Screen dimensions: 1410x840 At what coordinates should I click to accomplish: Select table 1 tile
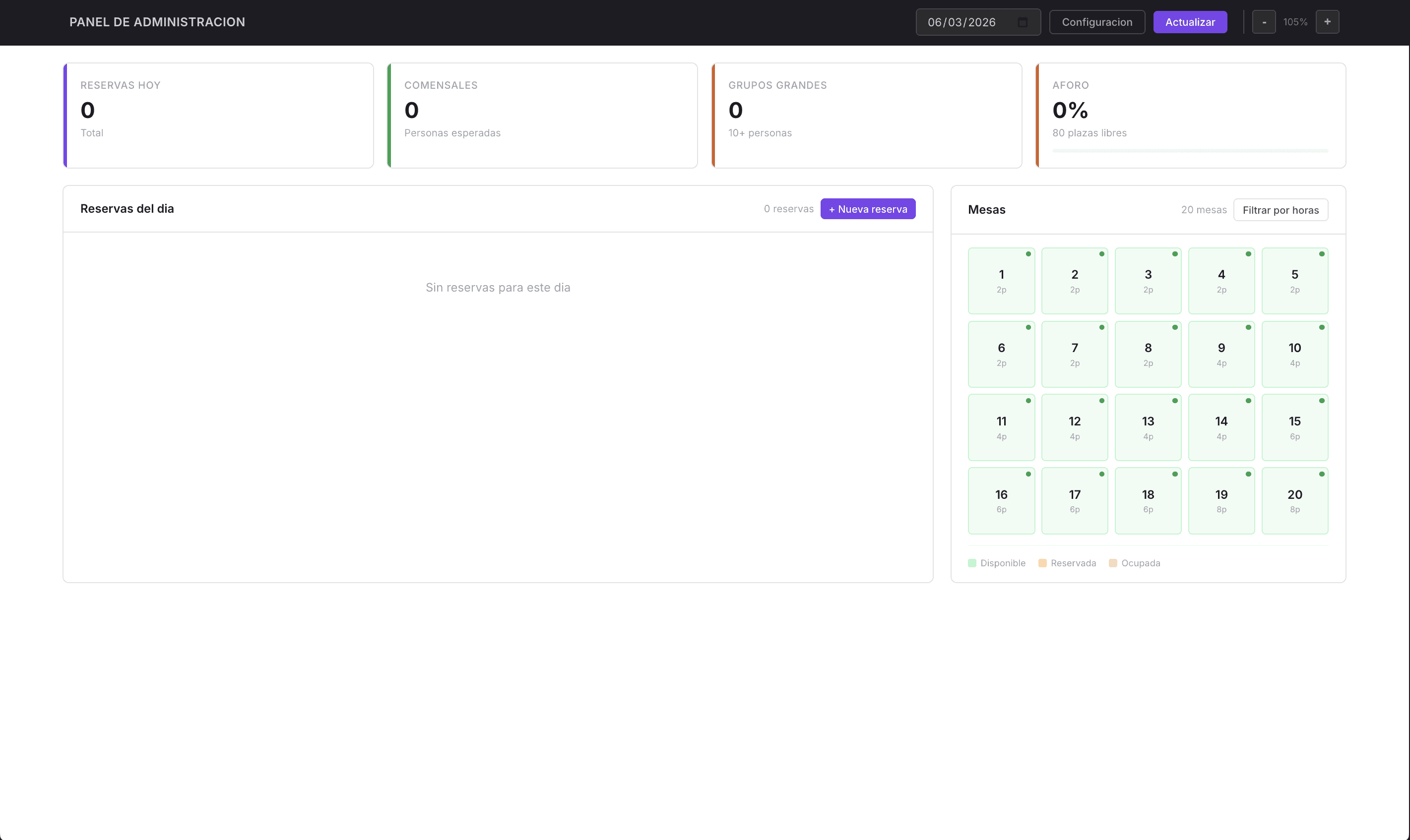click(1001, 281)
